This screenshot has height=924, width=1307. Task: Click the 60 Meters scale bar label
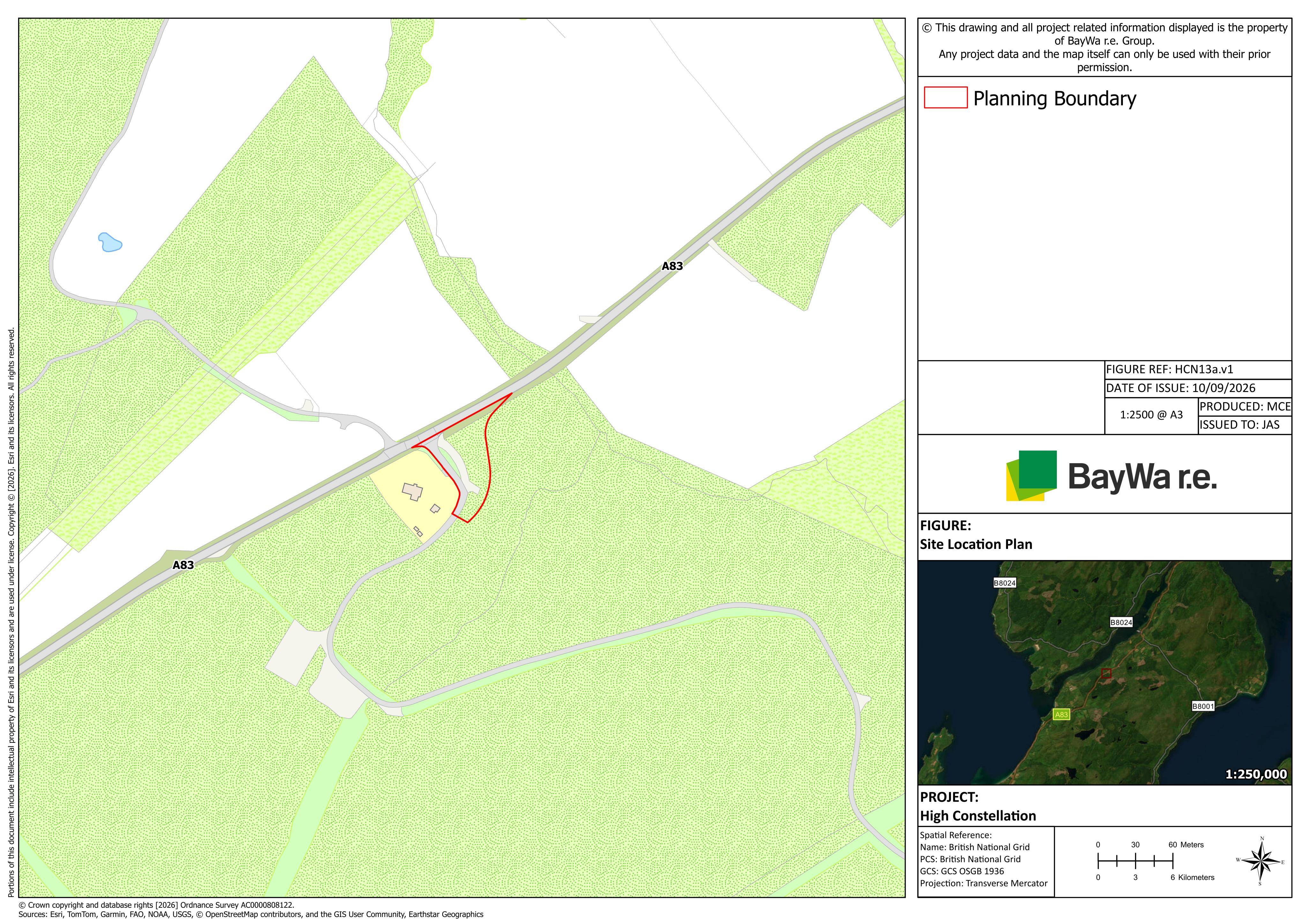coord(1186,845)
